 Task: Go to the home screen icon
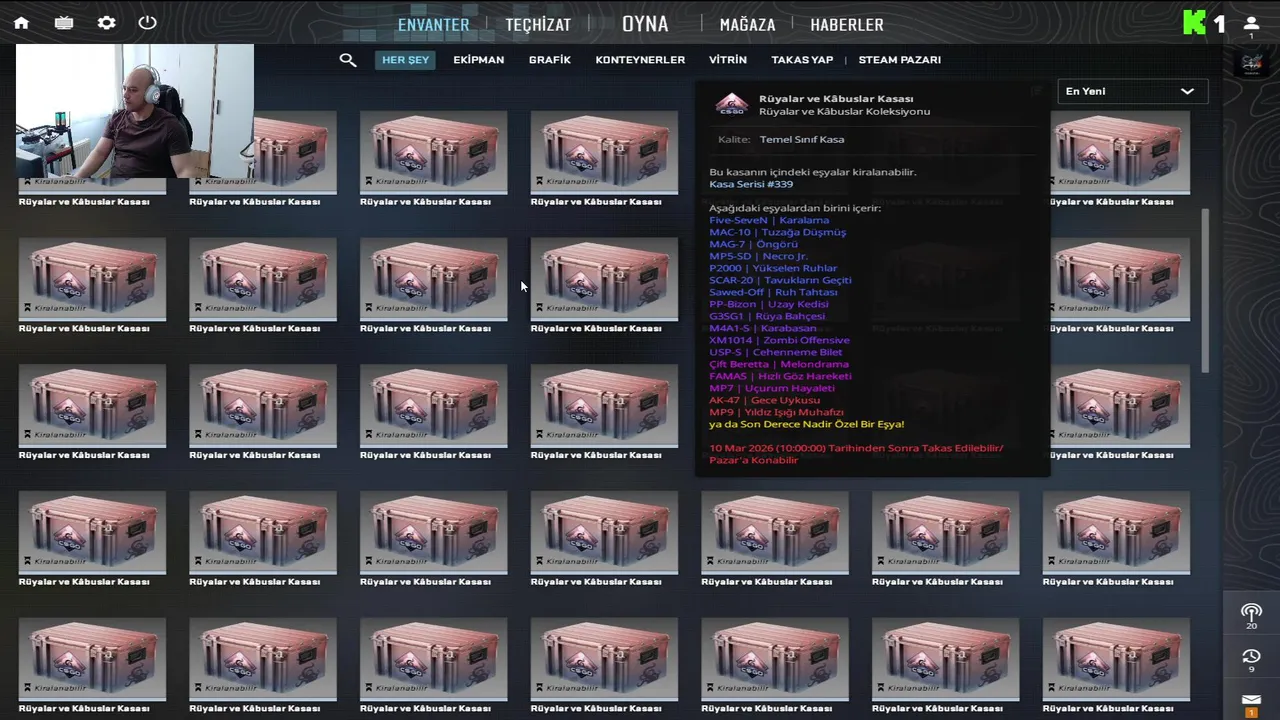tap(21, 23)
